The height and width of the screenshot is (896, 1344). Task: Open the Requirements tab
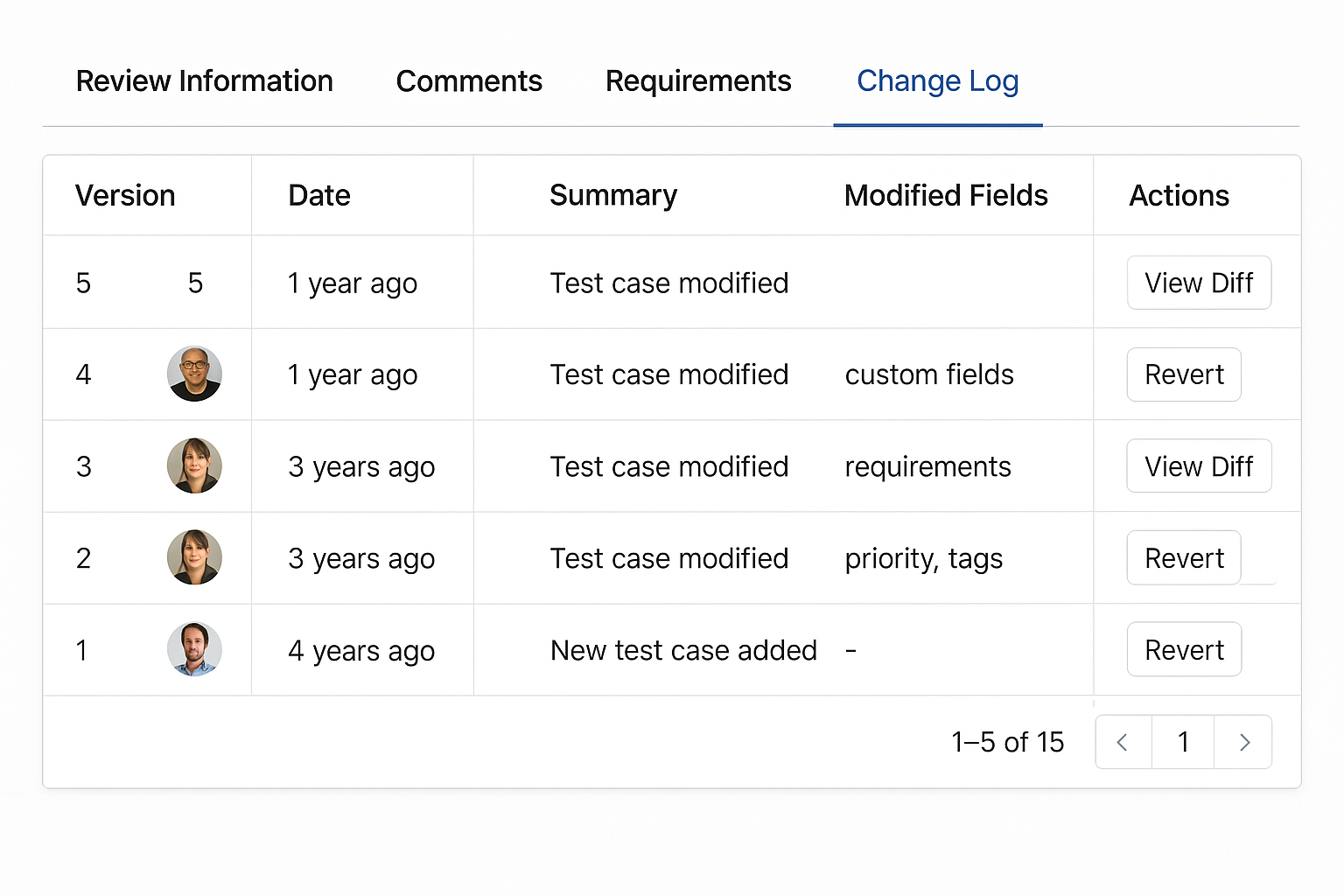tap(698, 81)
